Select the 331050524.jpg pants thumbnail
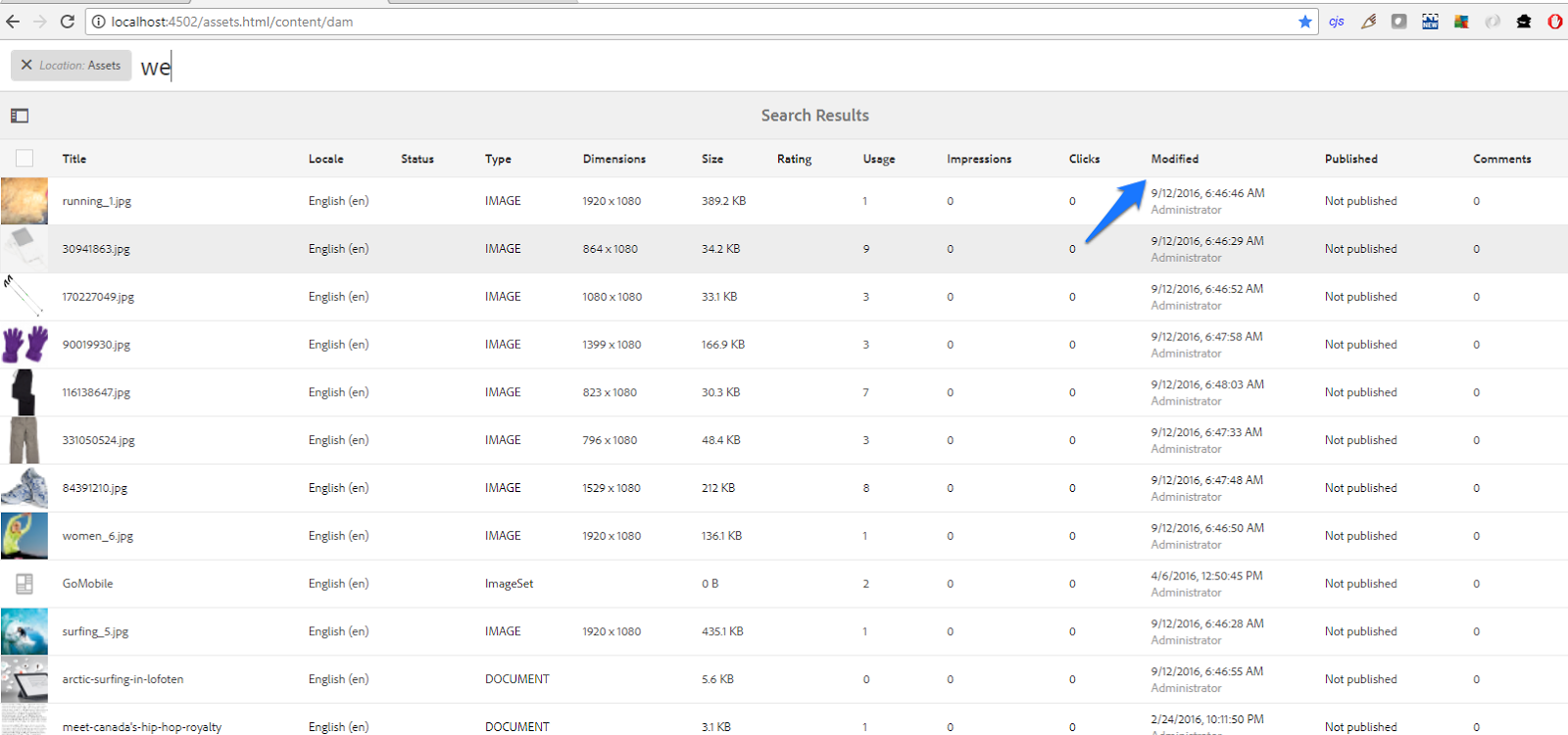This screenshot has height=735, width=1568. click(x=24, y=440)
